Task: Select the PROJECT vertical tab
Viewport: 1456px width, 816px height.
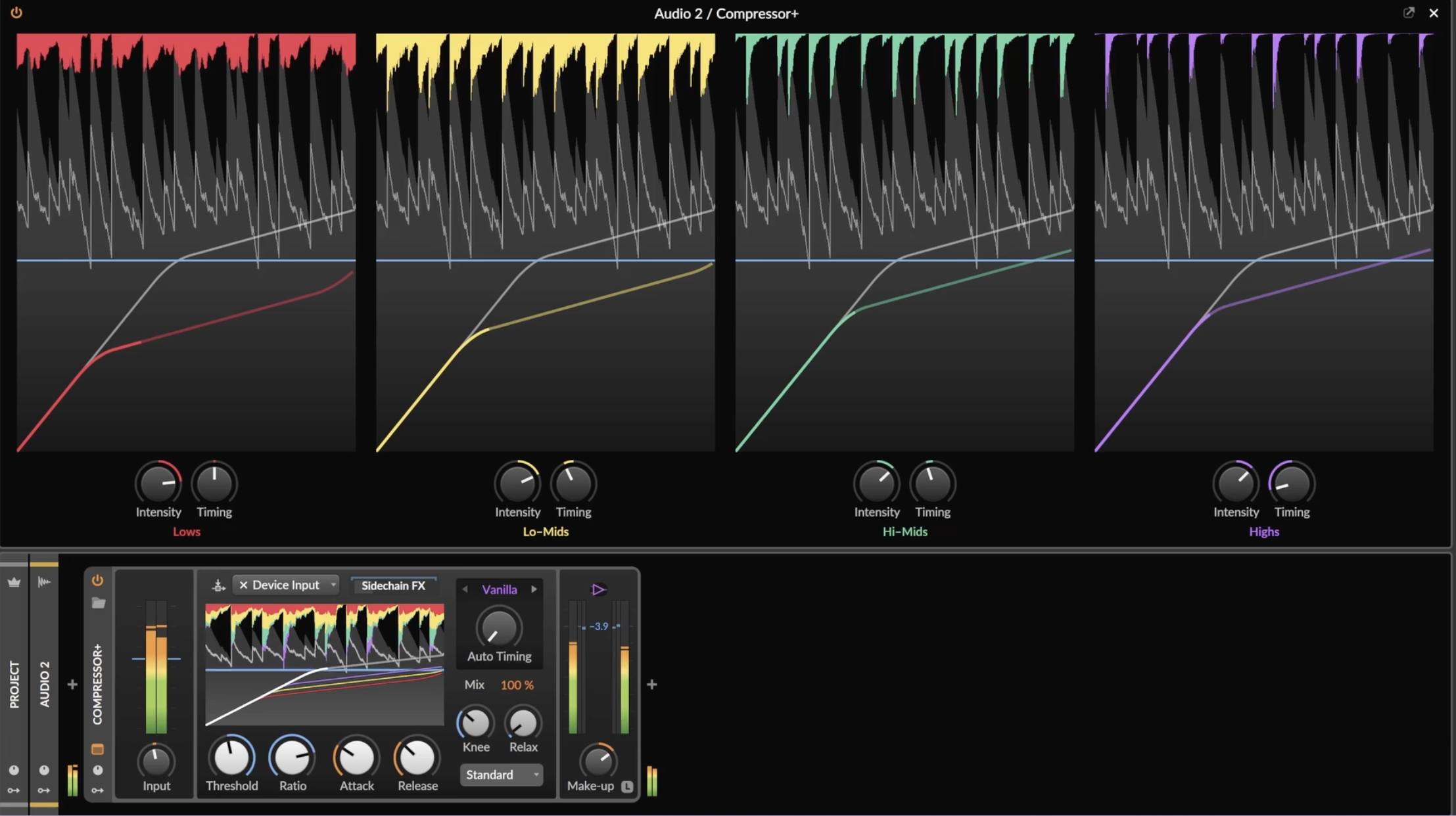Action: pyautogui.click(x=14, y=685)
